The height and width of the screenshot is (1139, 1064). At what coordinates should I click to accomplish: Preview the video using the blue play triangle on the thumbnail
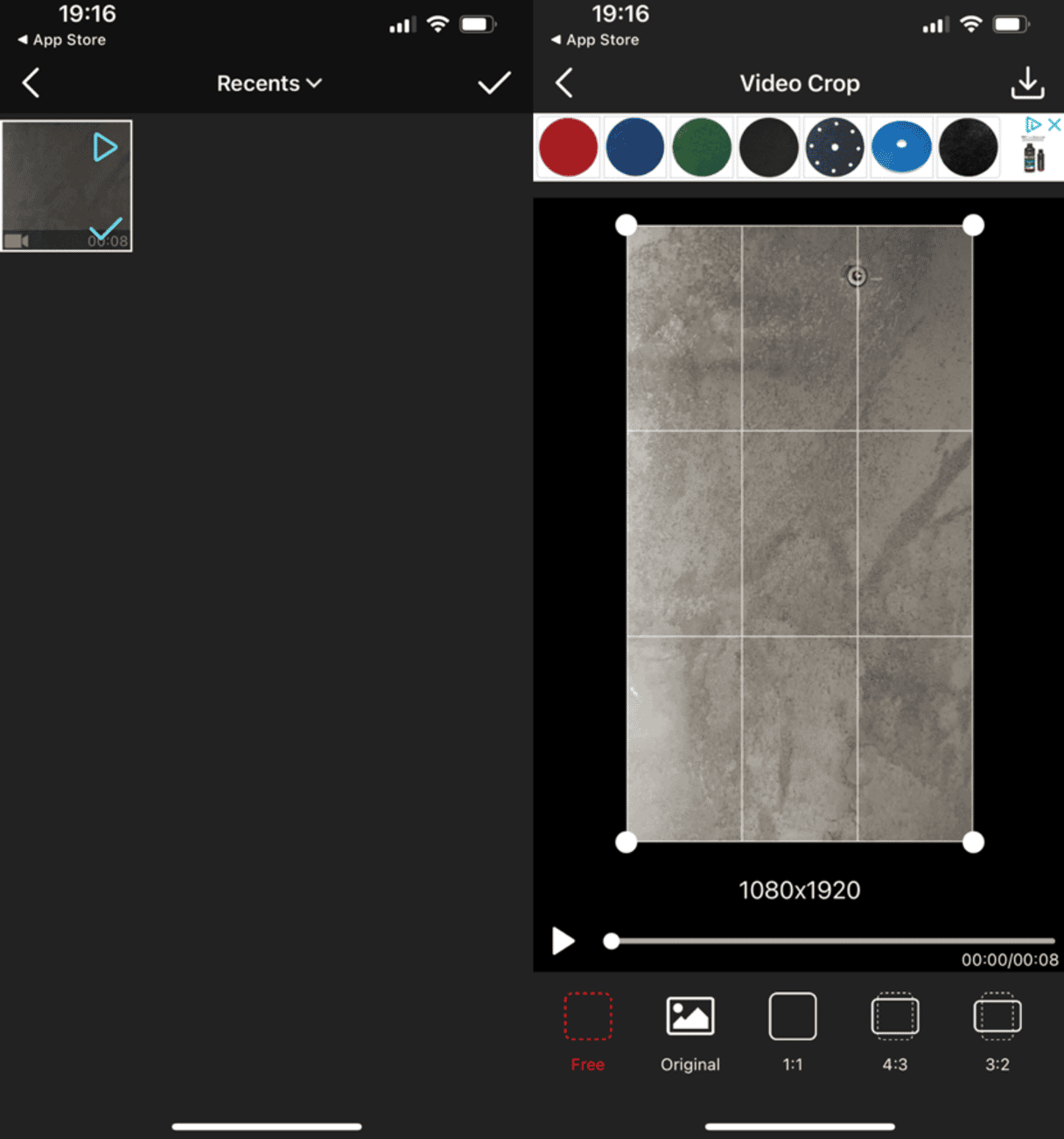tap(105, 147)
